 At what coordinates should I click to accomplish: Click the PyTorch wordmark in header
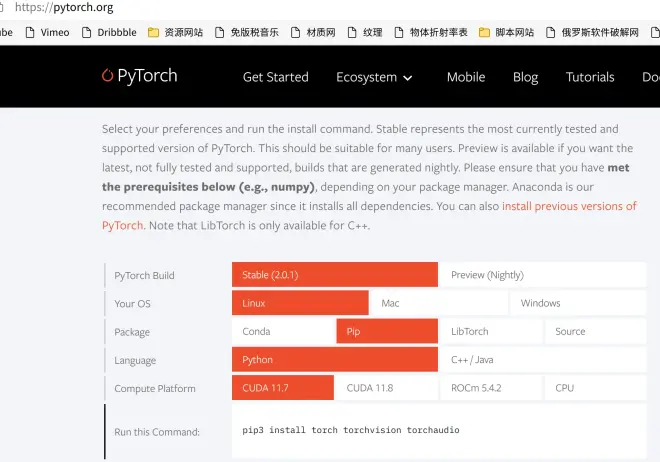[147, 76]
